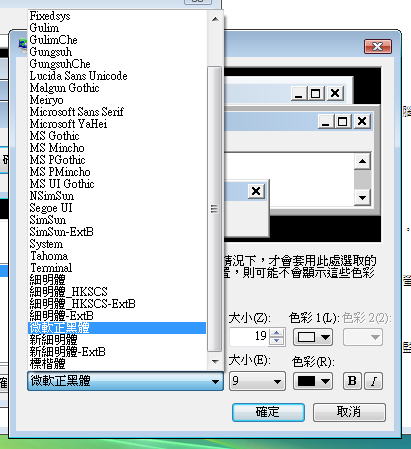Open the font 色彩(R) black color dropdown
Viewport: 411px width, 449px height.
313,381
